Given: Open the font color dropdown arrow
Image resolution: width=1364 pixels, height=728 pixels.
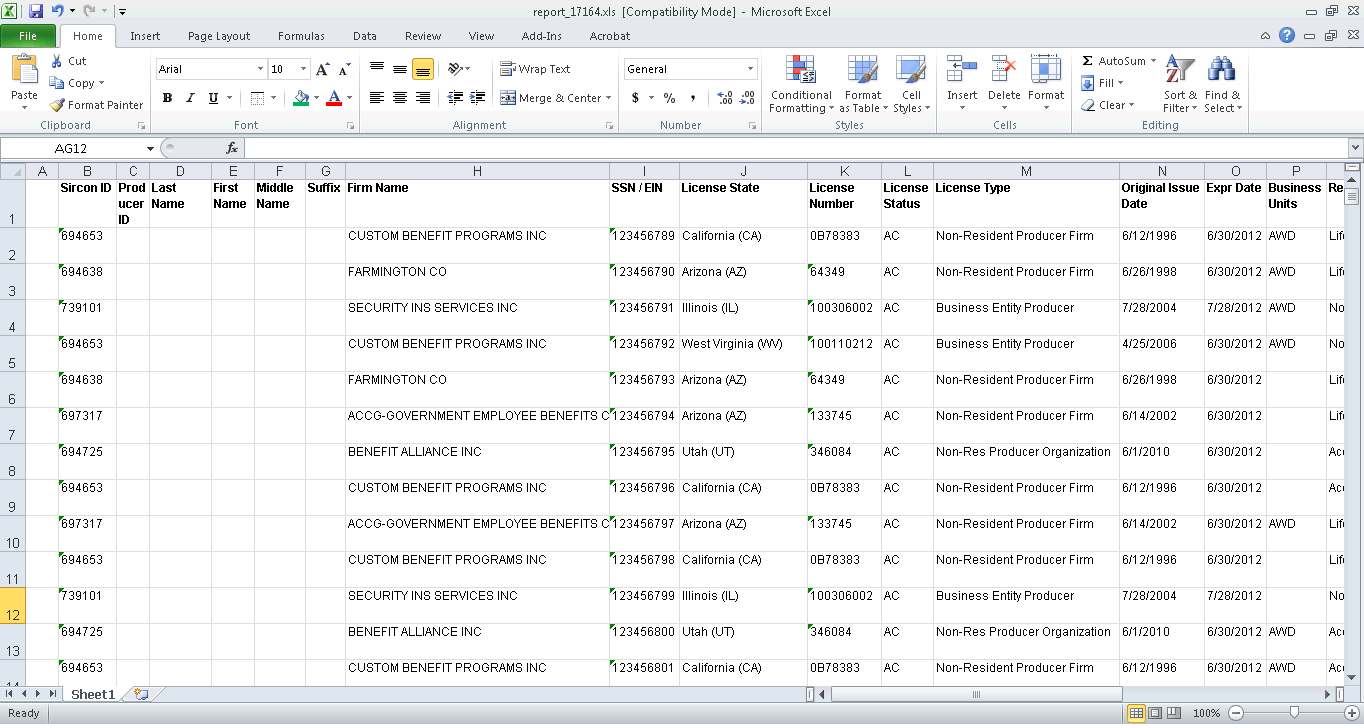Looking at the screenshot, I should click(348, 98).
